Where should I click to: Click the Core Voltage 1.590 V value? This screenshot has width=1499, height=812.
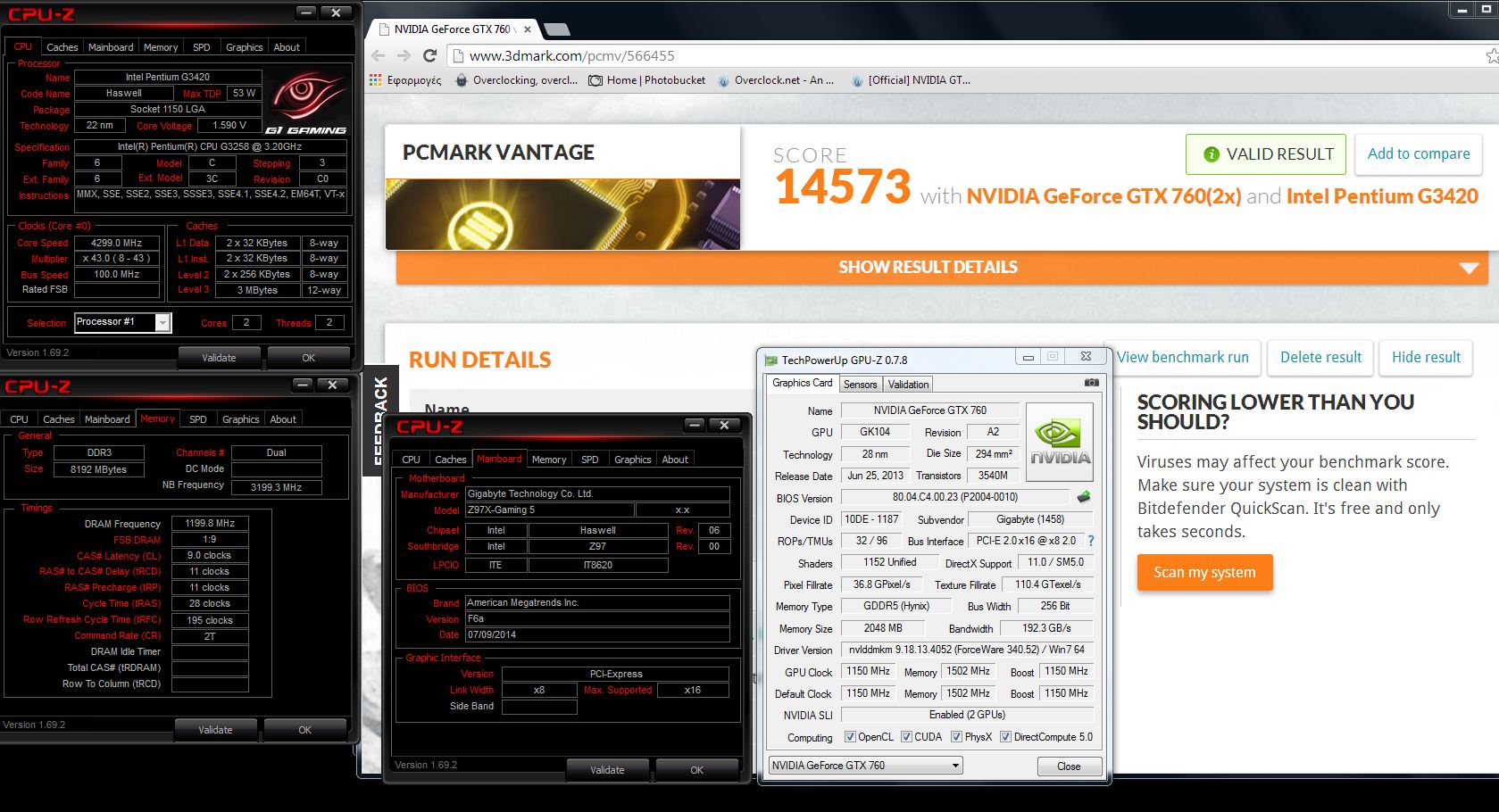(229, 126)
